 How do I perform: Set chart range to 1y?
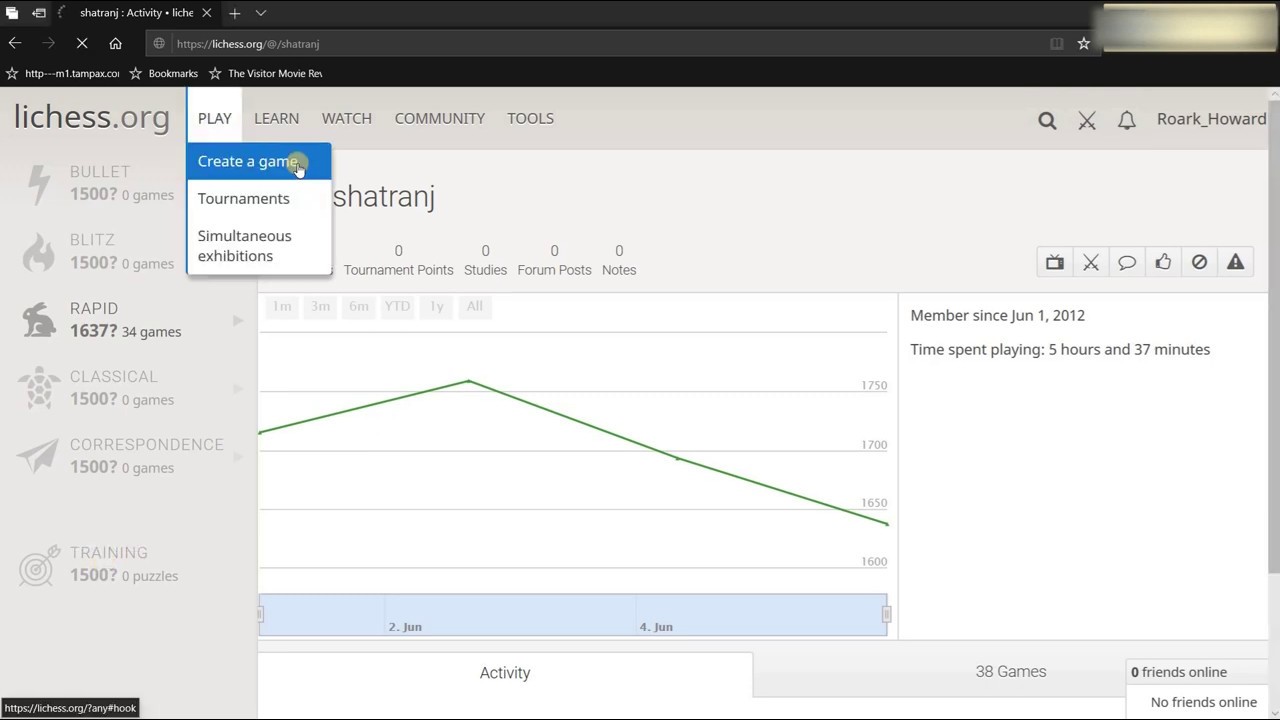pyautogui.click(x=436, y=306)
